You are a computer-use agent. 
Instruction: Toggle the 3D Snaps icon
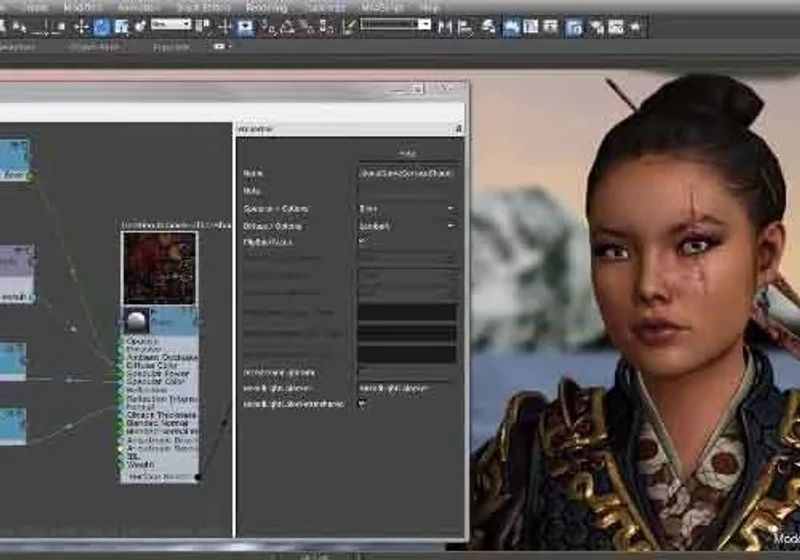point(268,27)
